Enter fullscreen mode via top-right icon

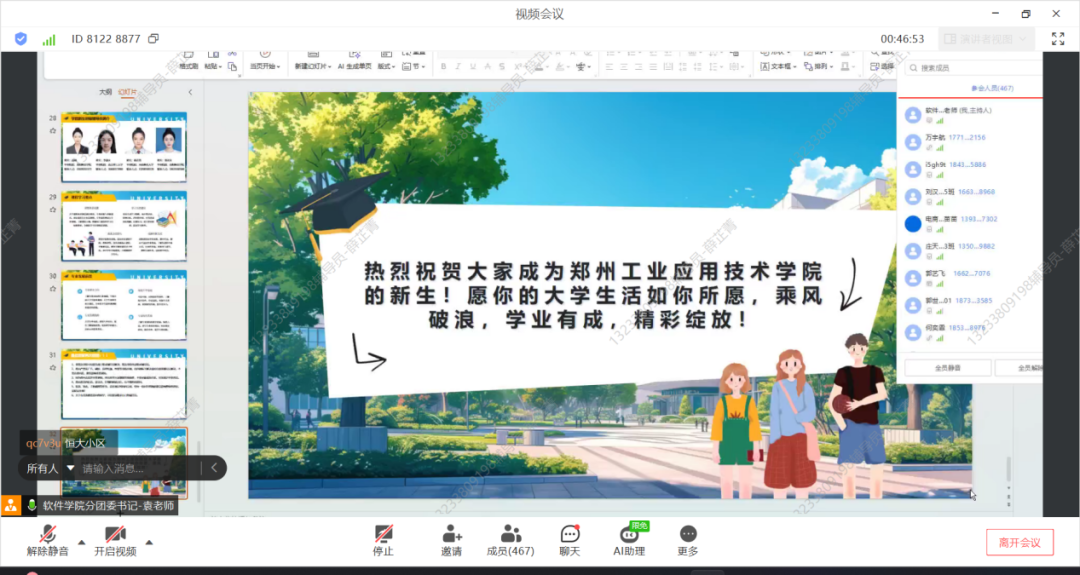click(x=1058, y=39)
